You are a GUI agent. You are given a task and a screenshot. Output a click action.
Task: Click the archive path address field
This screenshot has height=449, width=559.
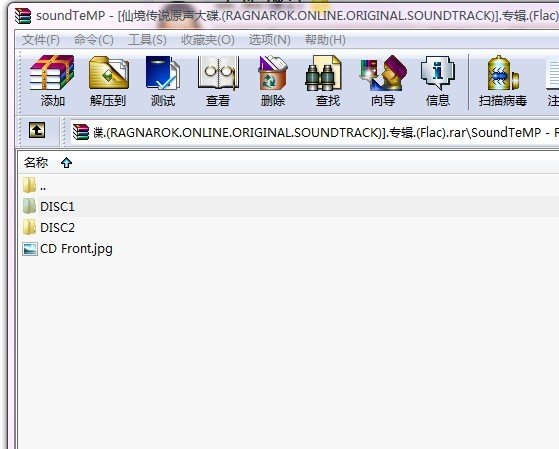314,132
